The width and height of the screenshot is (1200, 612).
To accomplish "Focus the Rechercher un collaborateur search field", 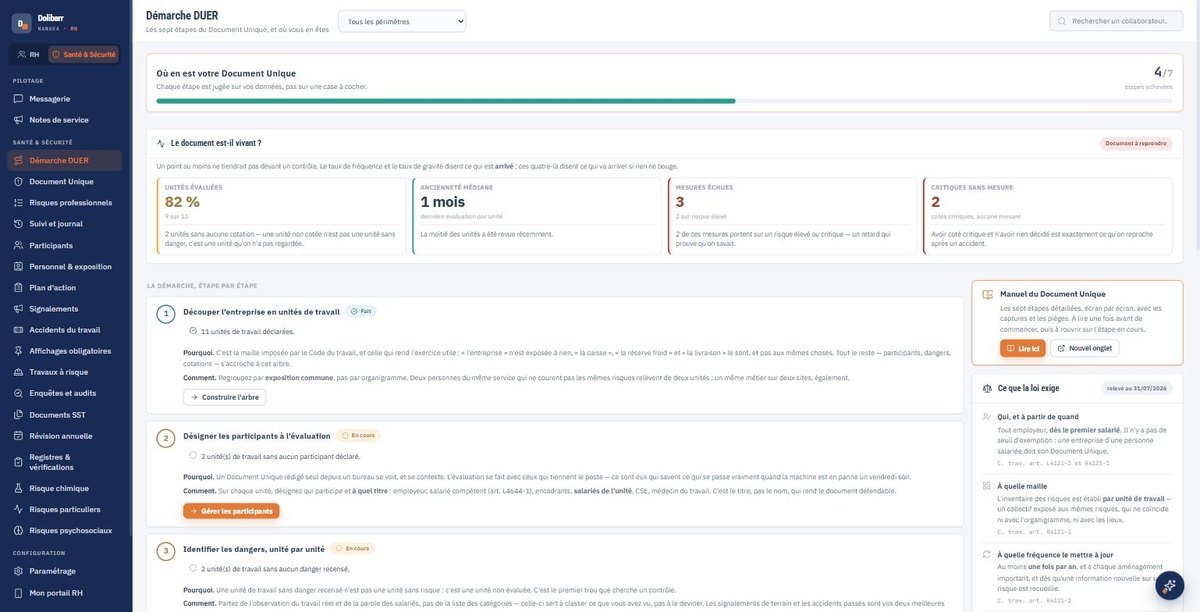I will pyautogui.click(x=1116, y=21).
